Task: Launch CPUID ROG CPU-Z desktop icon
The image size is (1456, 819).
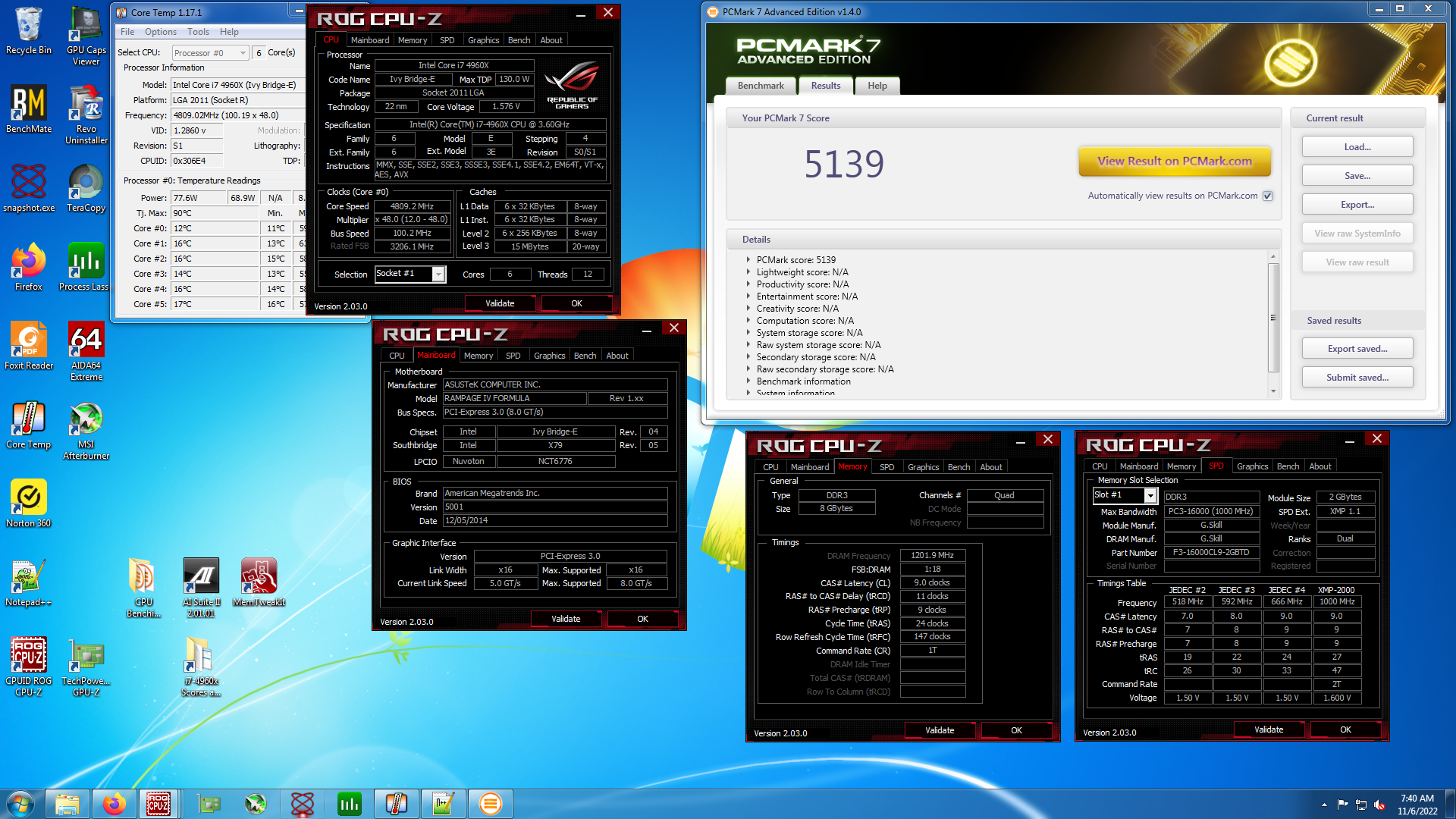Action: click(29, 667)
